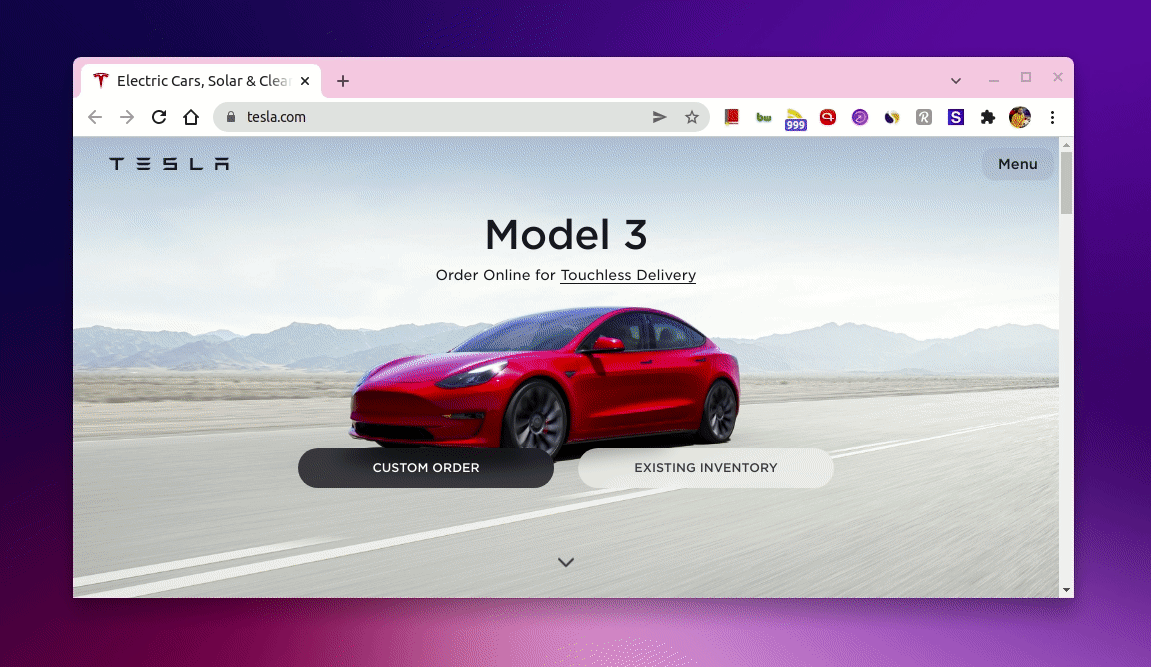
Task: Click the scrollbar down arrow
Action: [1066, 590]
